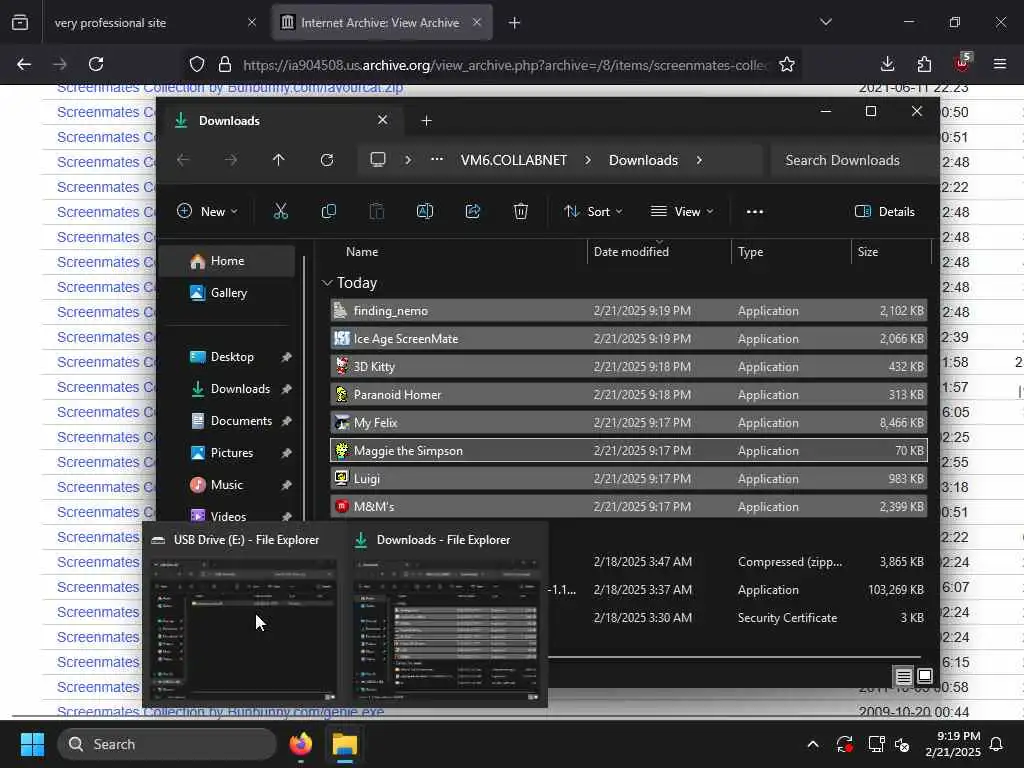Switch to the very professional site tab

(154, 23)
